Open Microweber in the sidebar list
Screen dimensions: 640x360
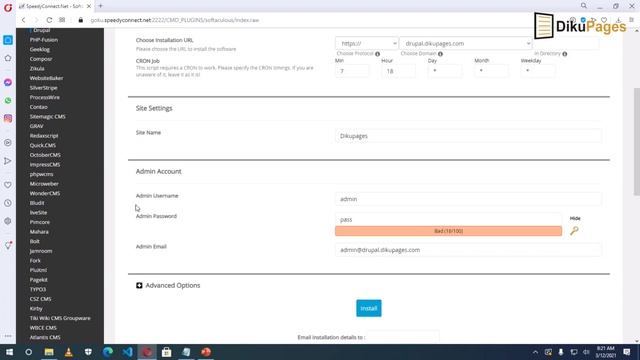44,184
